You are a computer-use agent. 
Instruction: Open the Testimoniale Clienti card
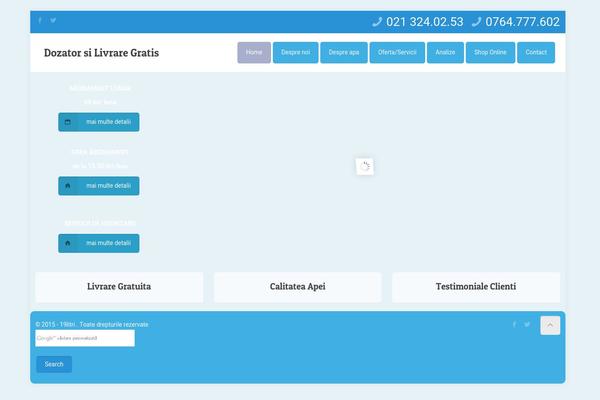476,287
